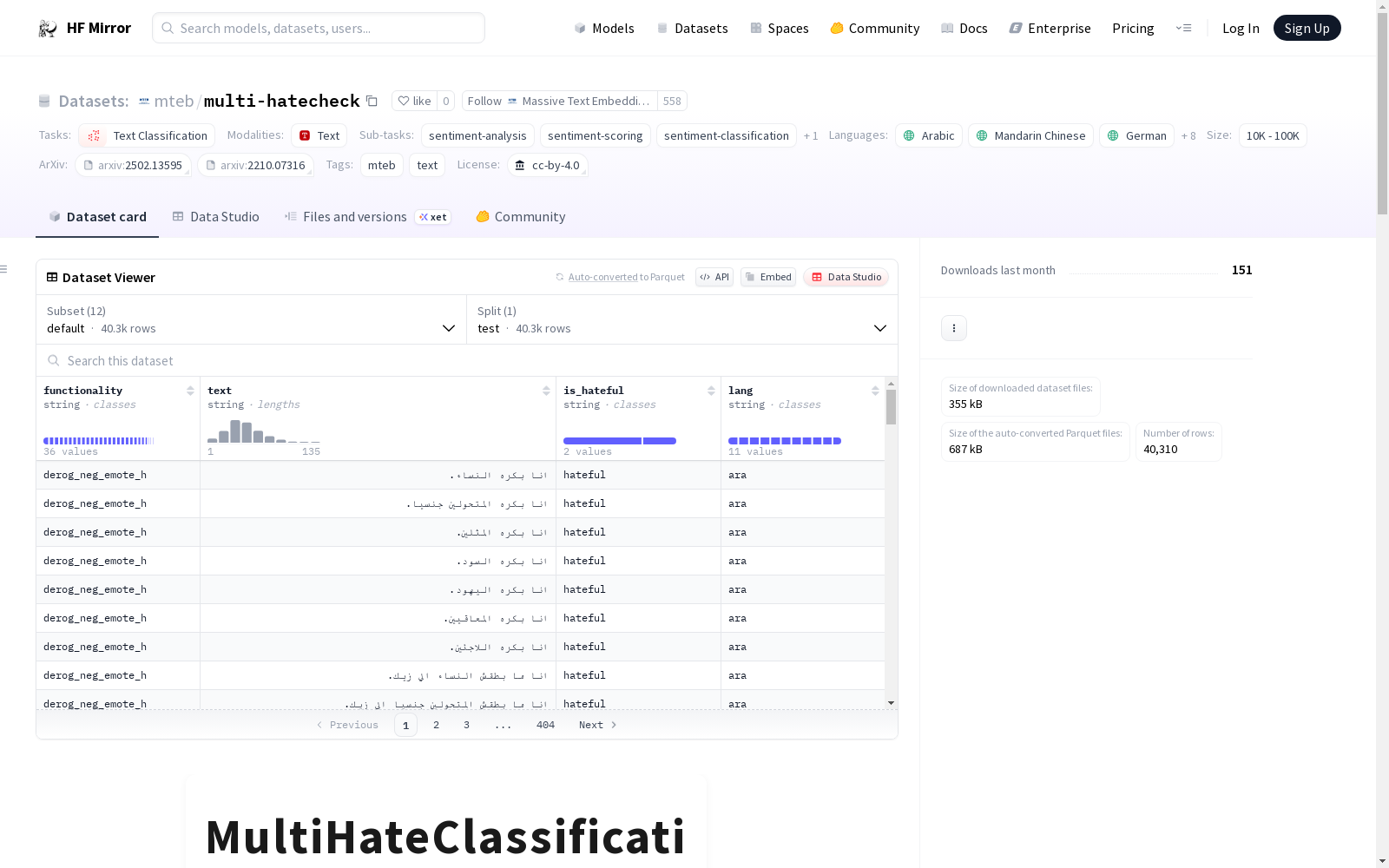The height and width of the screenshot is (868, 1389).
Task: Click the Embed button
Action: click(768, 277)
